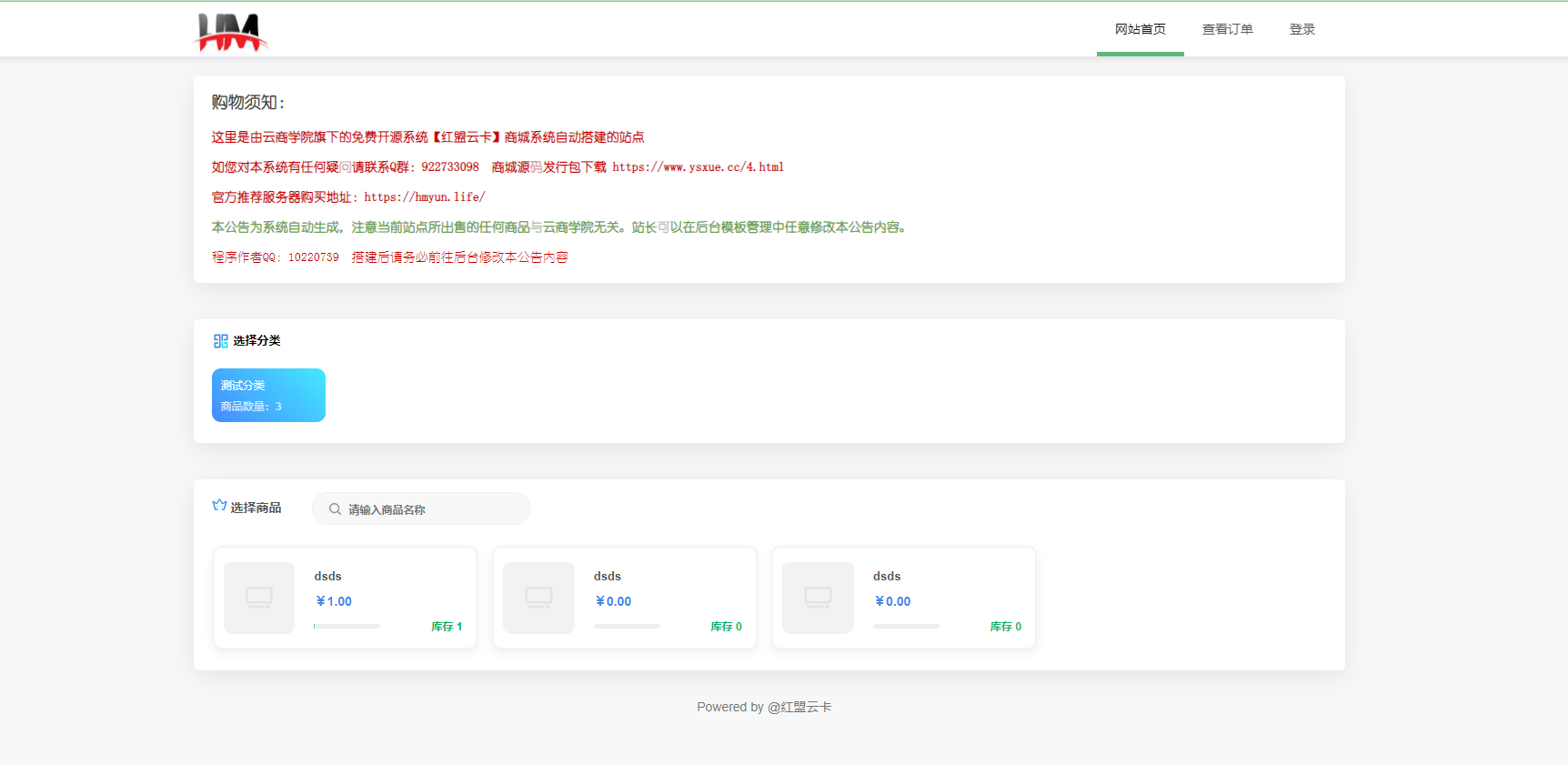Open the 网站首页 tab

point(1140,29)
